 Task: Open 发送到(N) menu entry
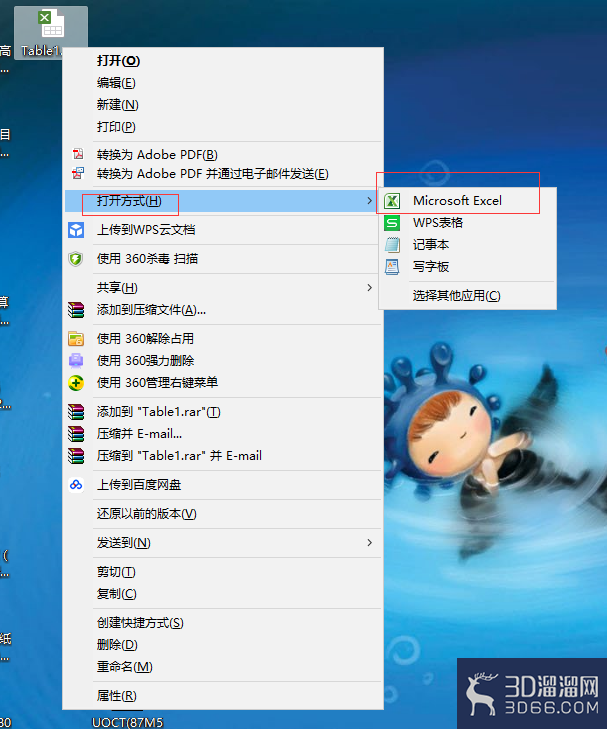coord(223,543)
